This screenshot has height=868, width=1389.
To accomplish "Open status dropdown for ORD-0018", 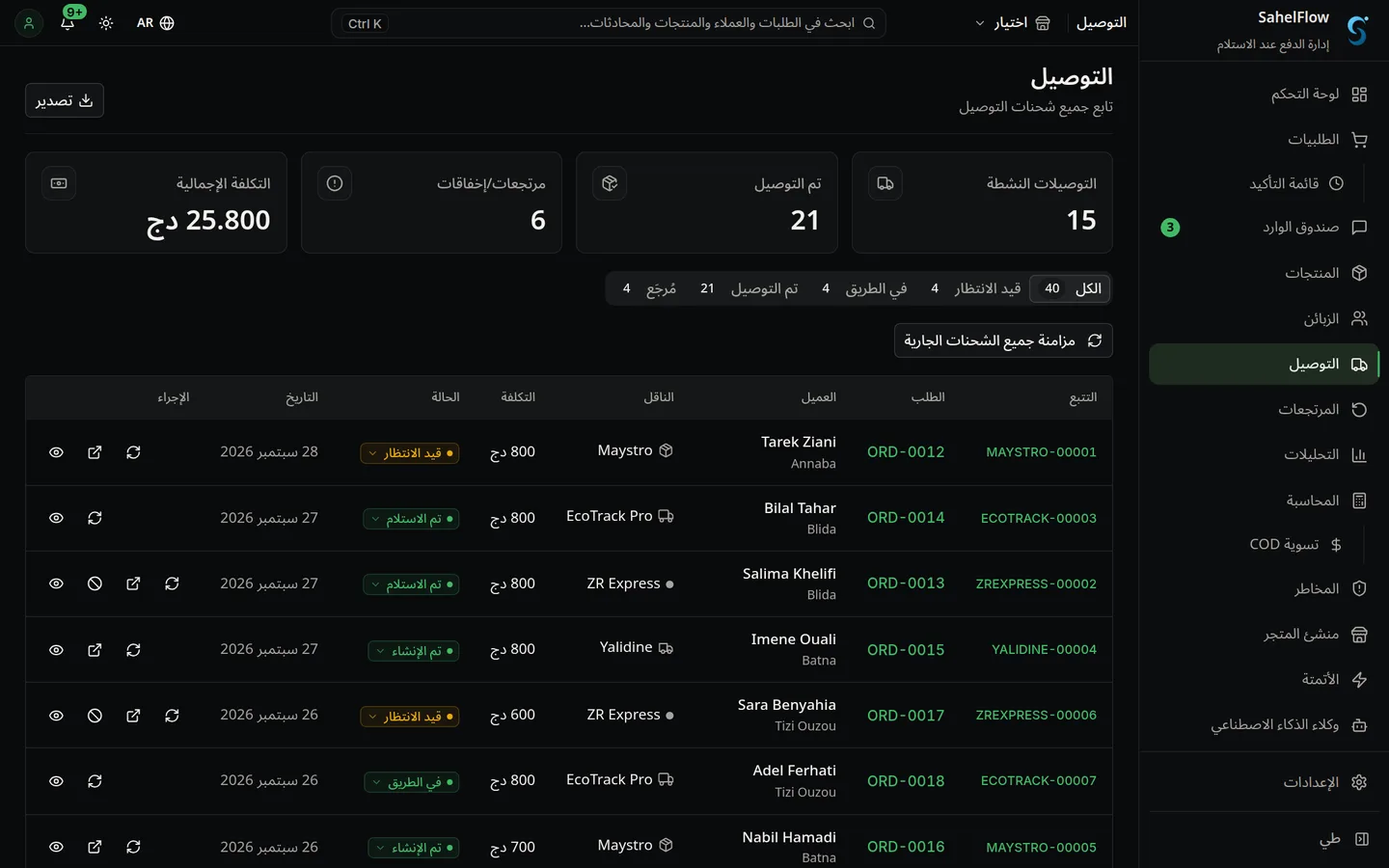I will pyautogui.click(x=412, y=782).
